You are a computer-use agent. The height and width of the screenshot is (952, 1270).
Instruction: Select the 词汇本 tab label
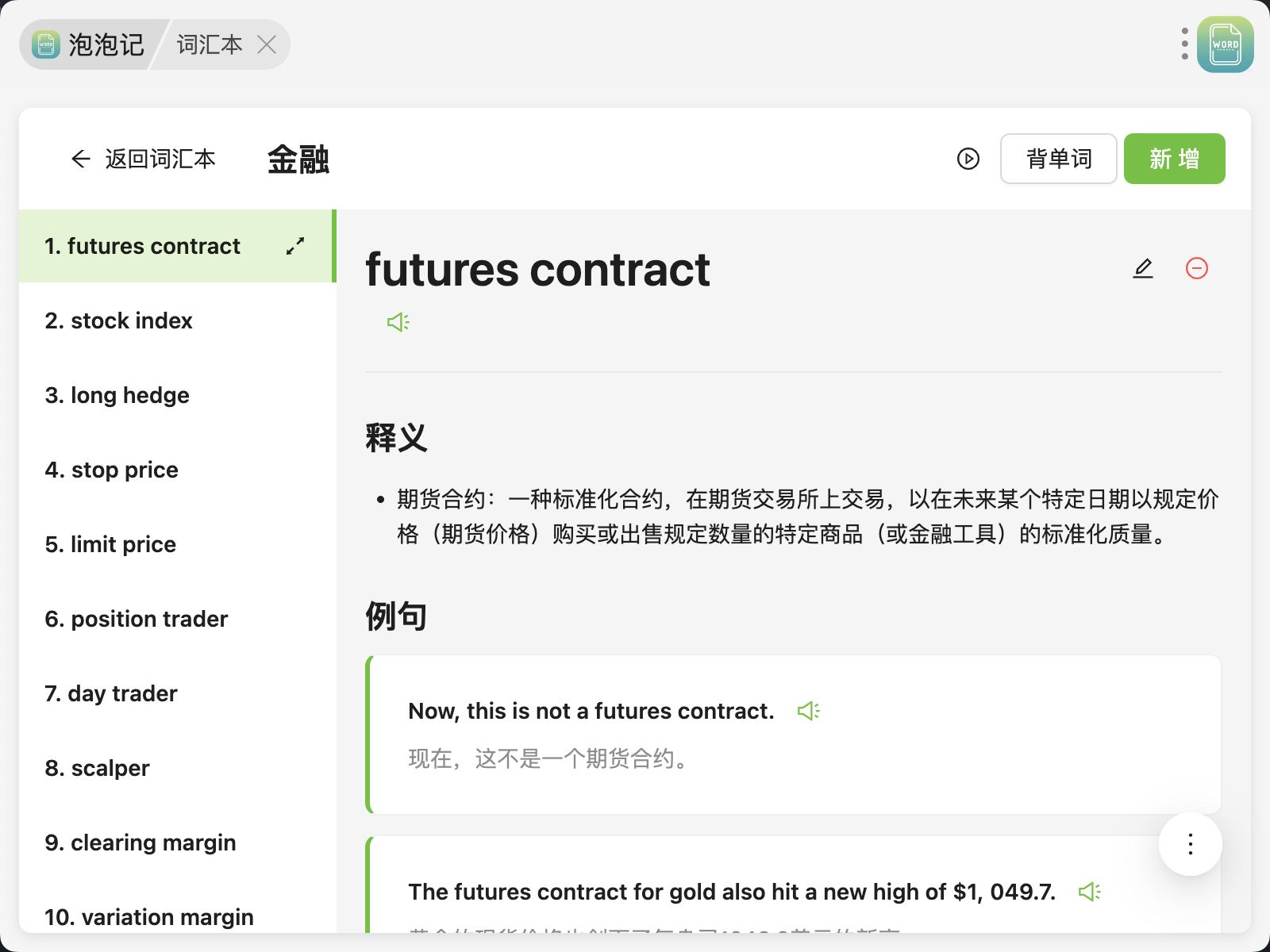(x=210, y=44)
